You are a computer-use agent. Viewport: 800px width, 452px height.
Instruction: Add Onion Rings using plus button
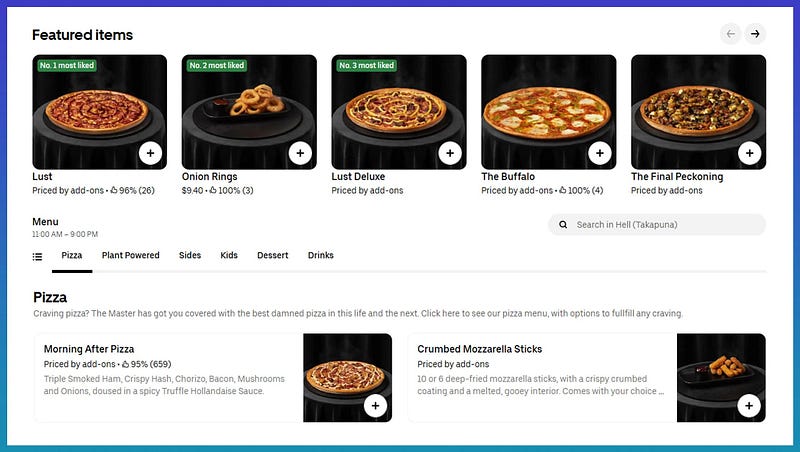pos(300,153)
